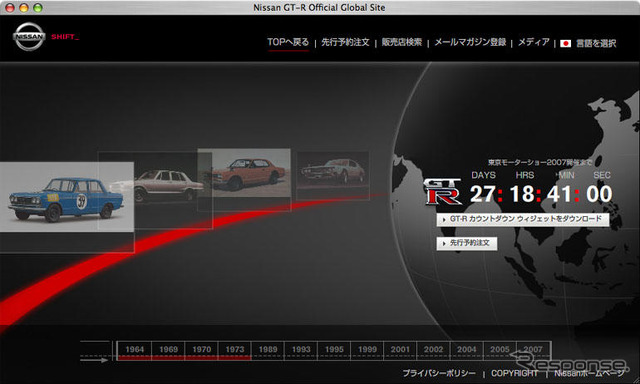The image size is (640, 384).
Task: Click the red SHIFT_ tagline
Action: tap(65, 37)
